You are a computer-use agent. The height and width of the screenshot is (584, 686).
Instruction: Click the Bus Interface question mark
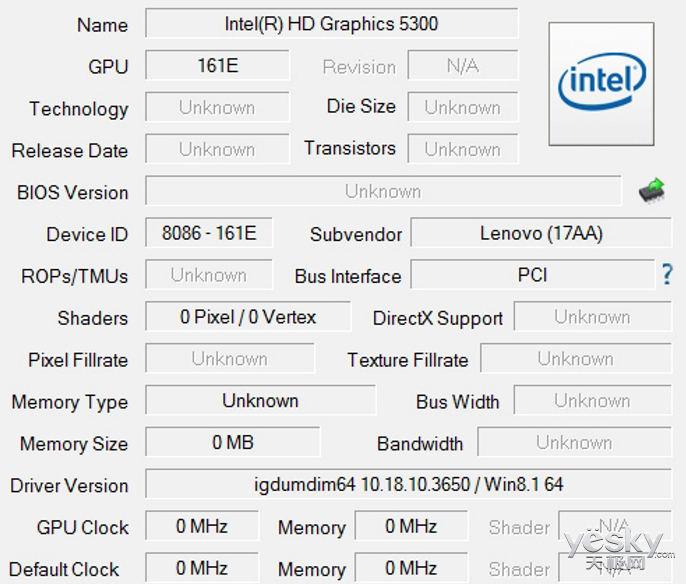point(667,275)
